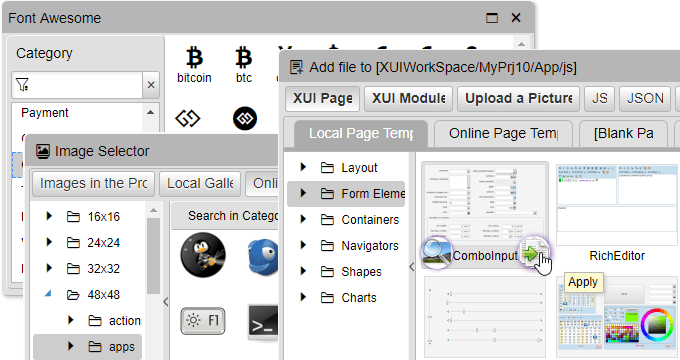Open the JSON tab

[645, 98]
